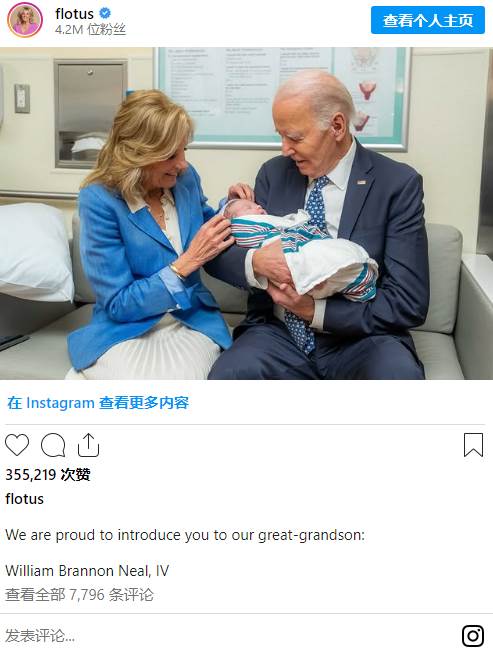Save the post with the bookmark icon
Viewport: 493px width, 655px height.
(x=473, y=445)
